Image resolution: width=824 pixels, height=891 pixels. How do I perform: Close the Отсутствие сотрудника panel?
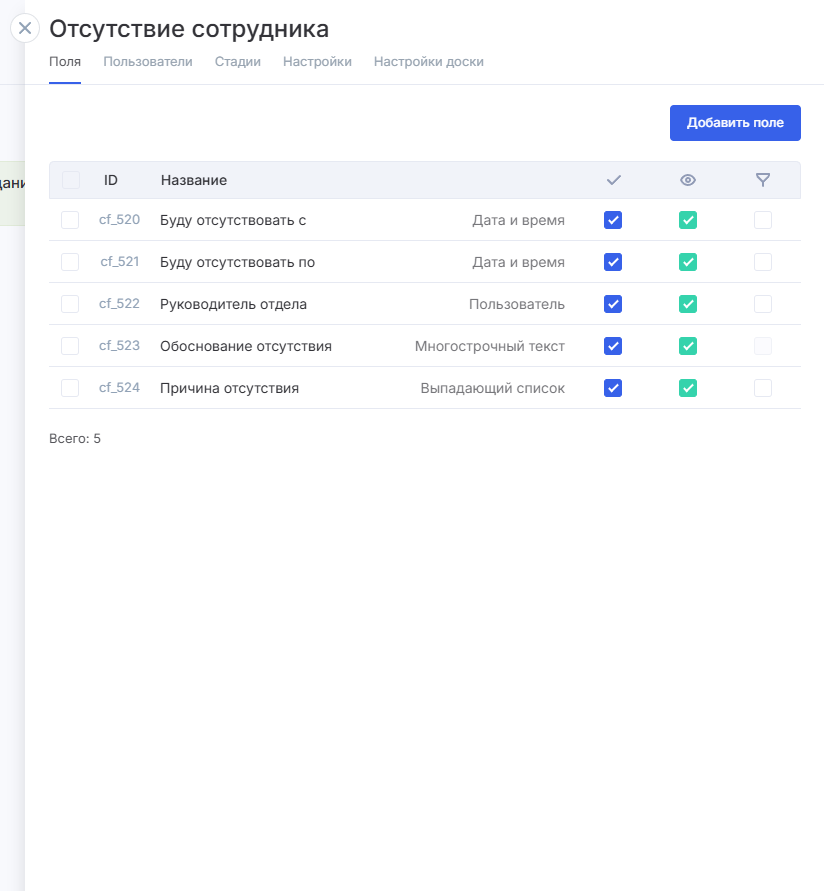click(x=25, y=28)
